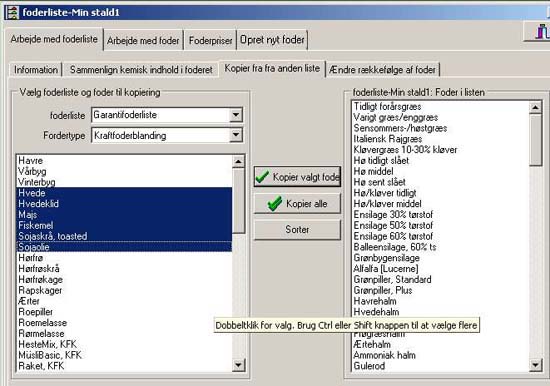Viewport: 550px width, 386px height.
Task: Select Hø tidligt slået entry
Action: pyautogui.click(x=441, y=161)
